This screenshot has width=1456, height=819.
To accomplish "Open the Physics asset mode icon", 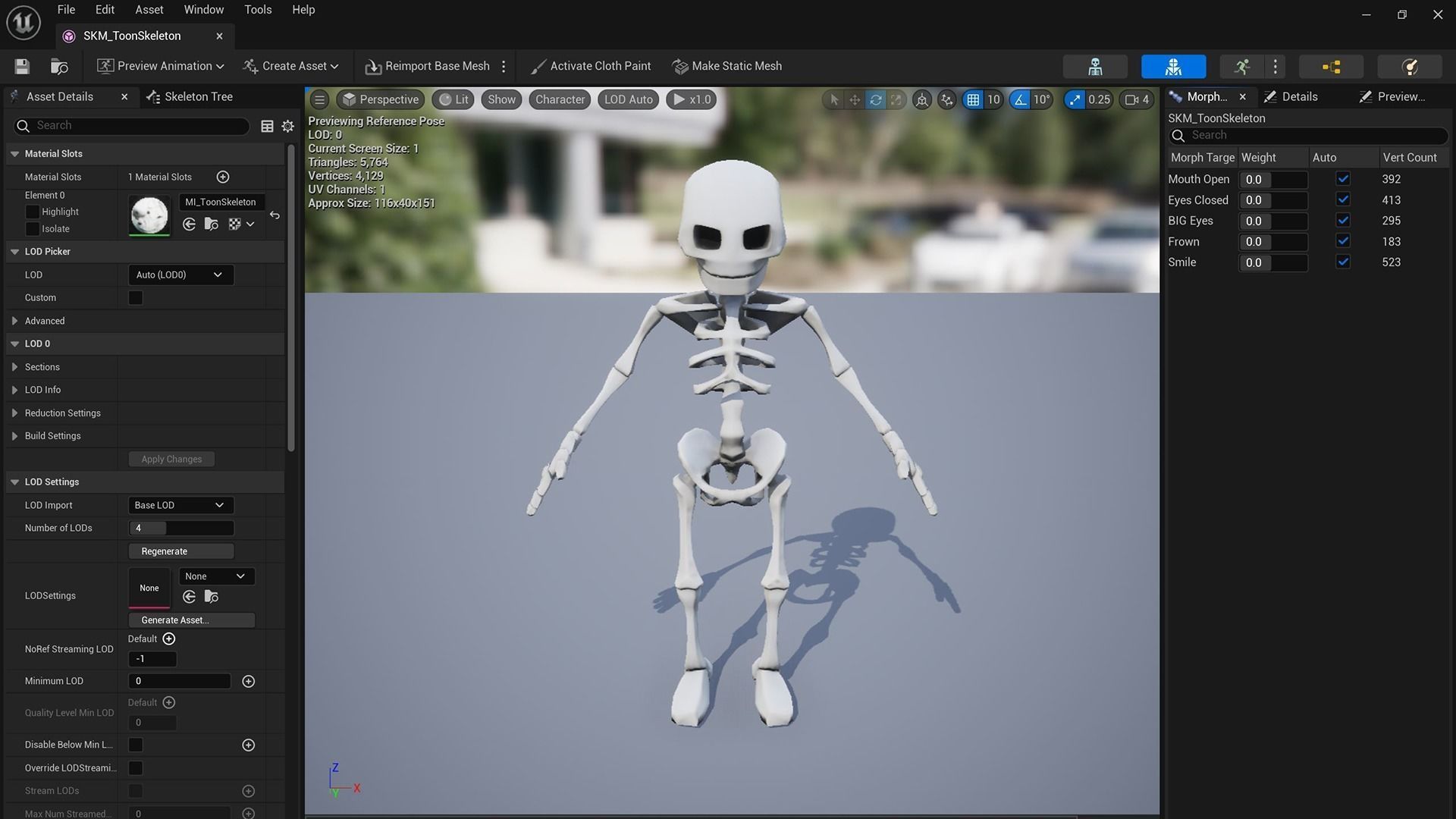I will 1410,67.
